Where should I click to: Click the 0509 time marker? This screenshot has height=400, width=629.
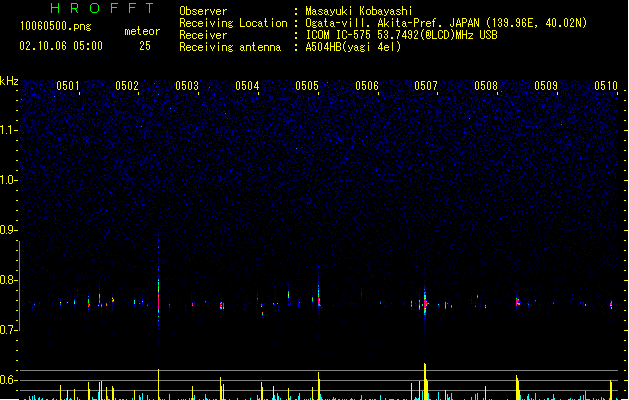pyautogui.click(x=546, y=86)
